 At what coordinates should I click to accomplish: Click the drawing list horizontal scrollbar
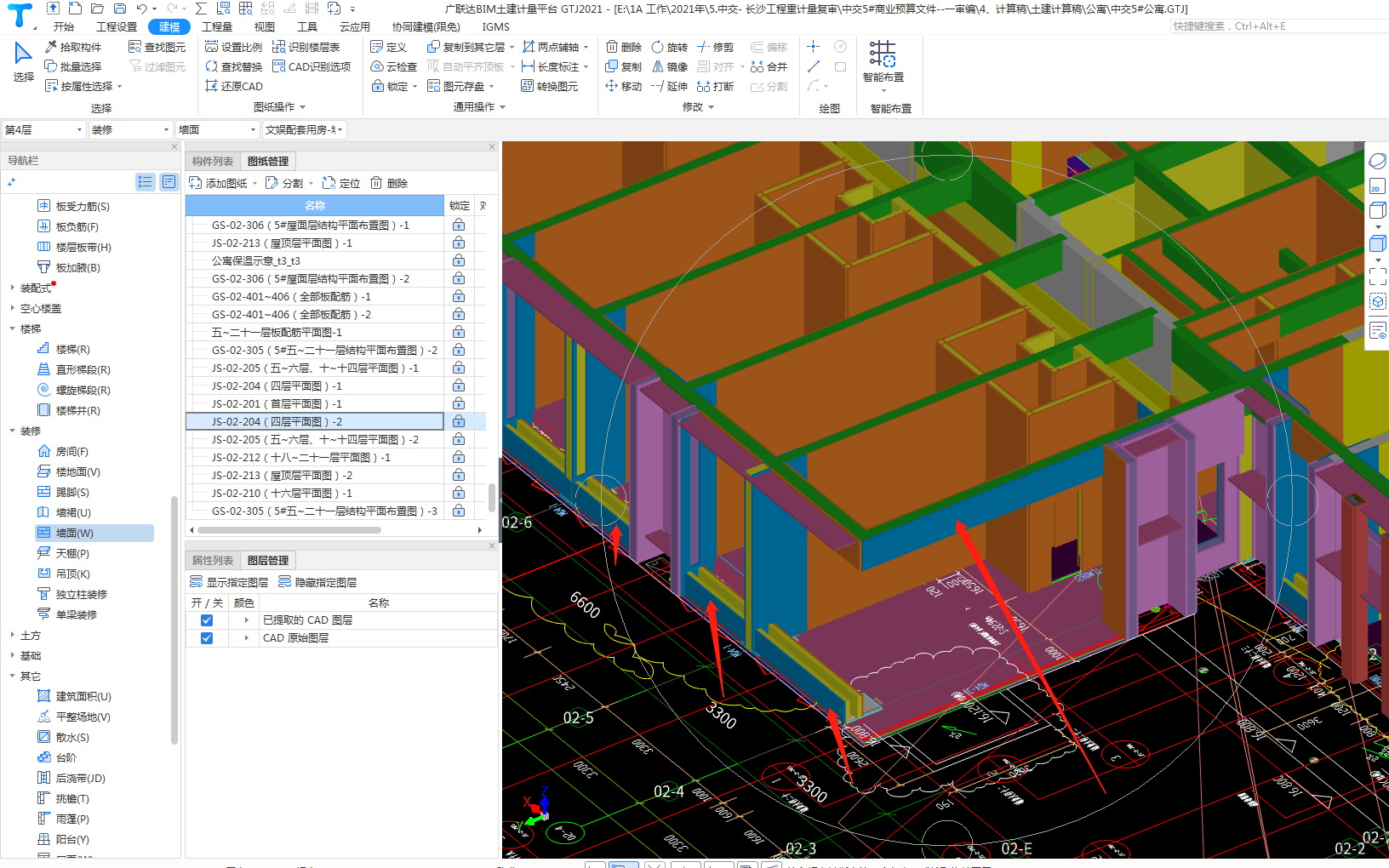tap(289, 529)
